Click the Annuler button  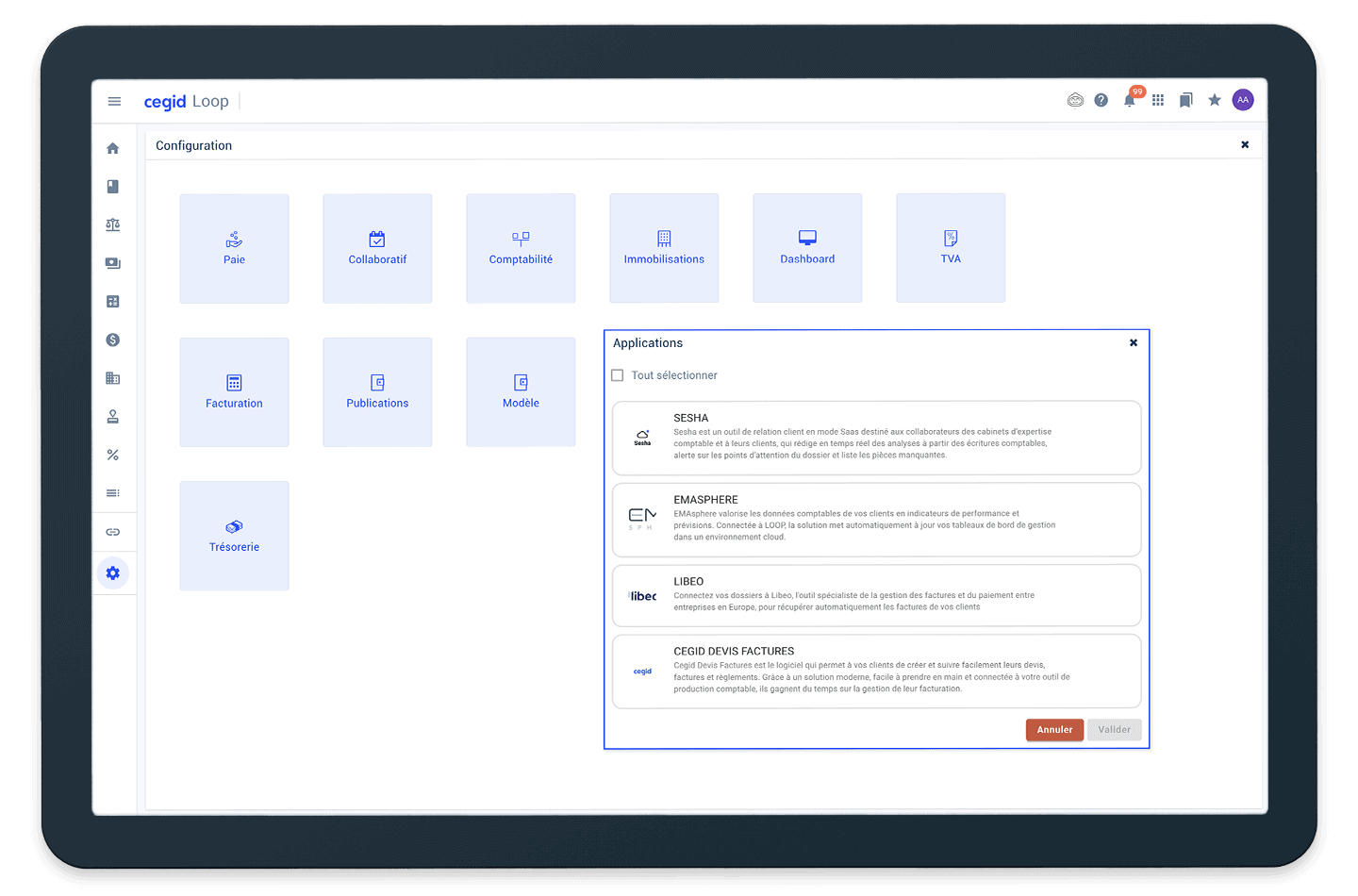(x=1054, y=730)
